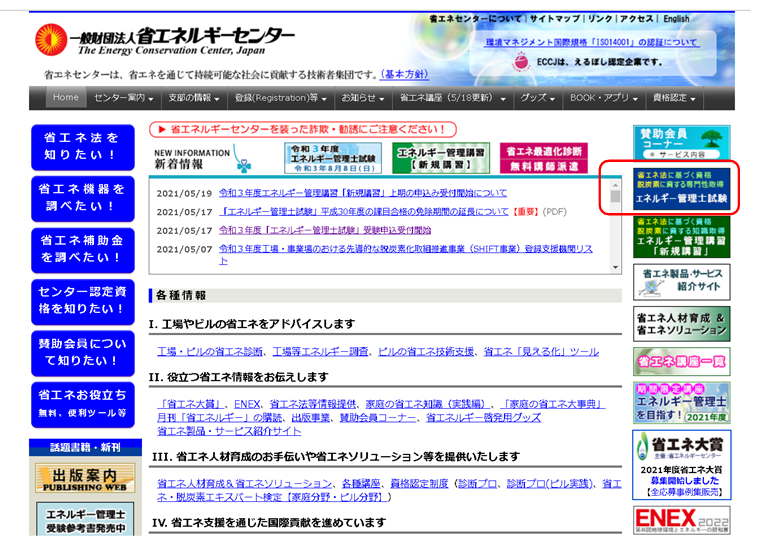Click the Energy Conservation Center sun logo
The image size is (759, 553).
51,40
